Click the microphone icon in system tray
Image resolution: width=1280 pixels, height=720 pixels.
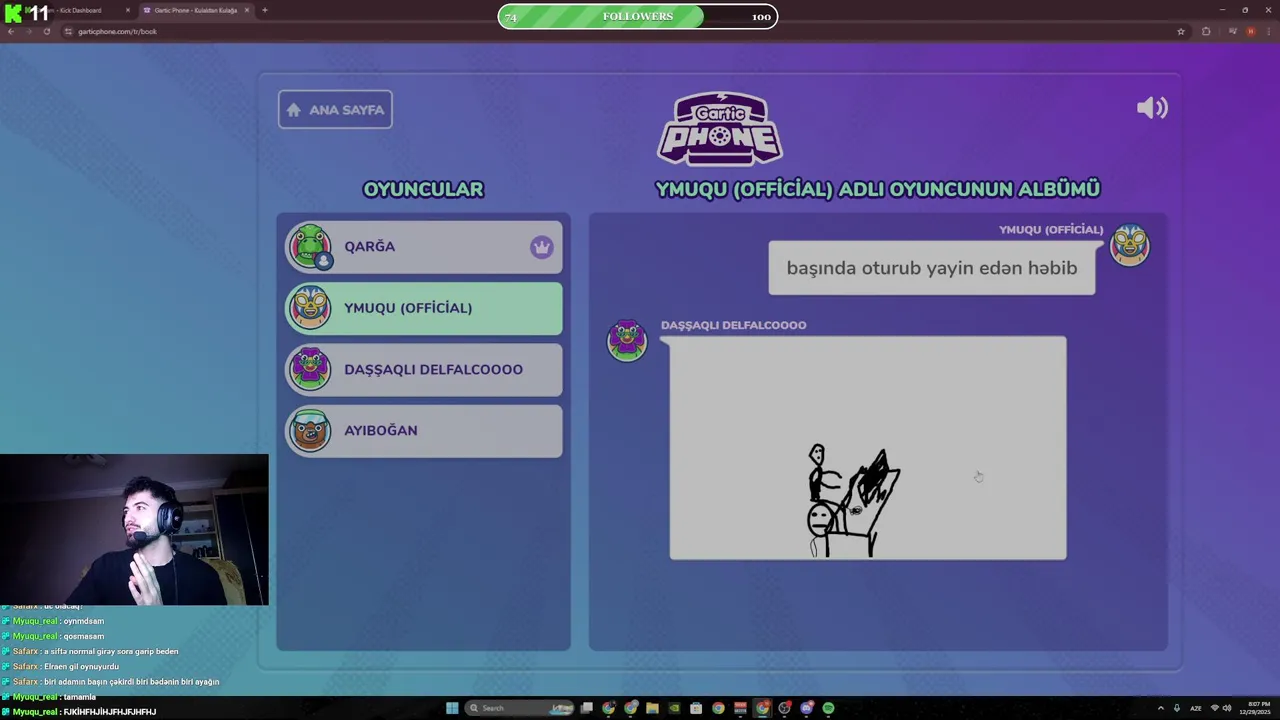click(1177, 708)
